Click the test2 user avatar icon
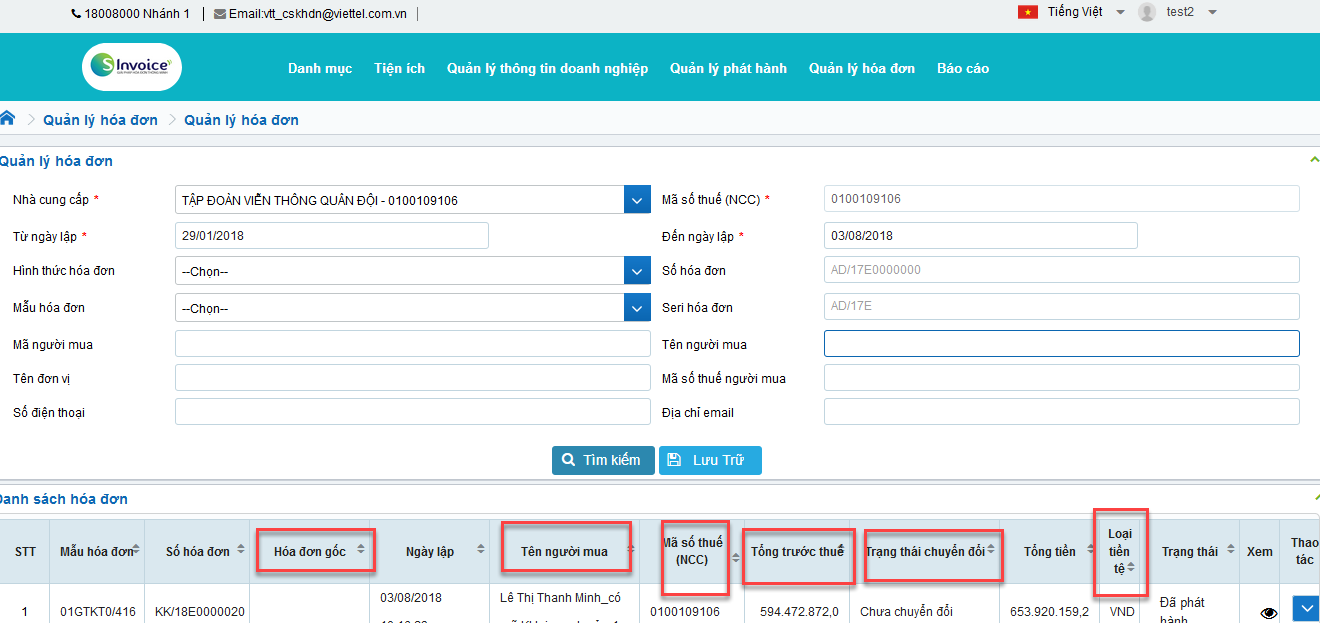1320x623 pixels. tap(1147, 12)
